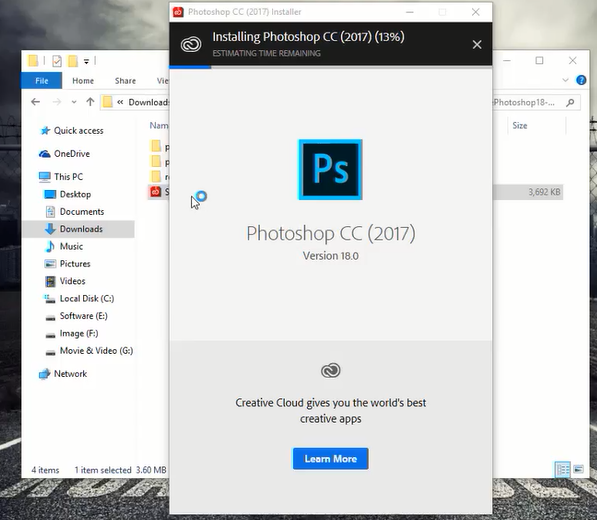Maximize the File Explorer window
This screenshot has height=520, width=597.
click(x=539, y=61)
